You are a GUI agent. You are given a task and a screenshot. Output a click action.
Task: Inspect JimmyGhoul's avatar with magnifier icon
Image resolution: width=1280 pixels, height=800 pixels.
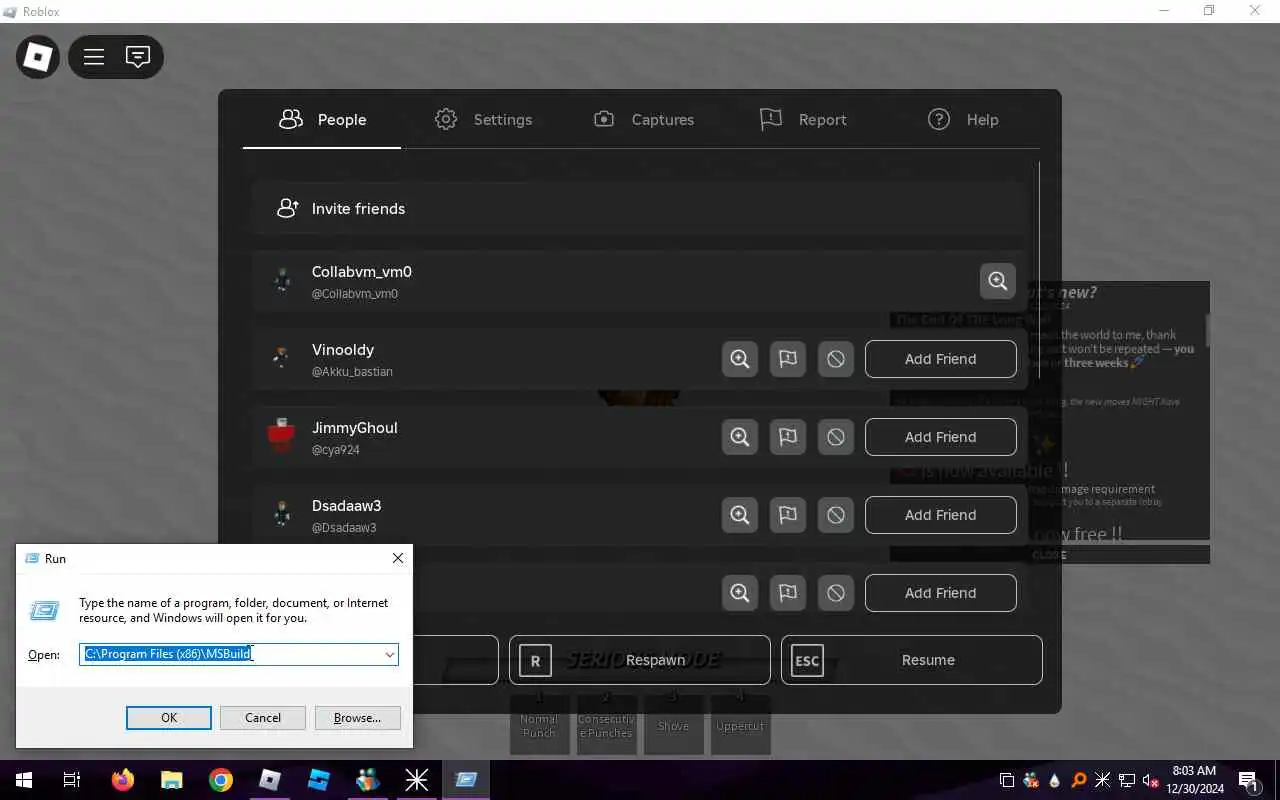pos(740,437)
